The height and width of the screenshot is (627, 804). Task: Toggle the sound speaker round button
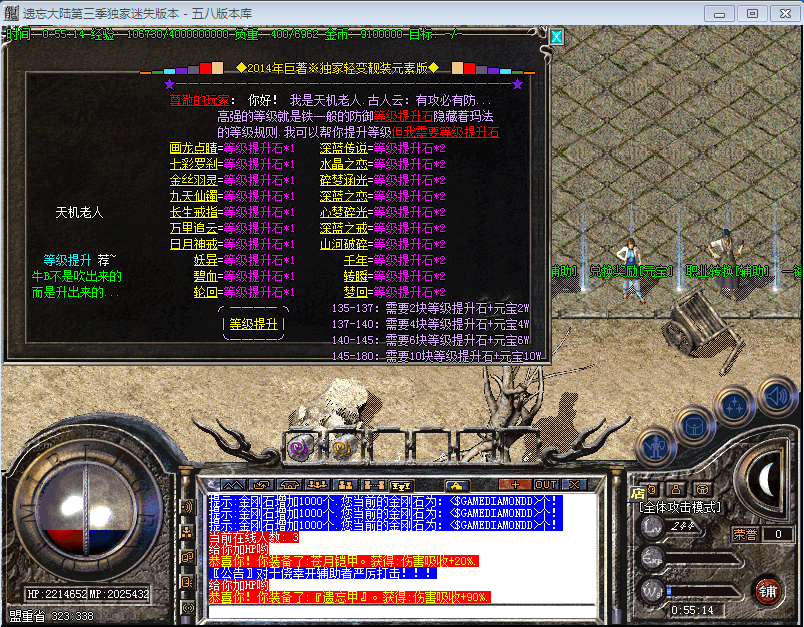click(x=776, y=396)
